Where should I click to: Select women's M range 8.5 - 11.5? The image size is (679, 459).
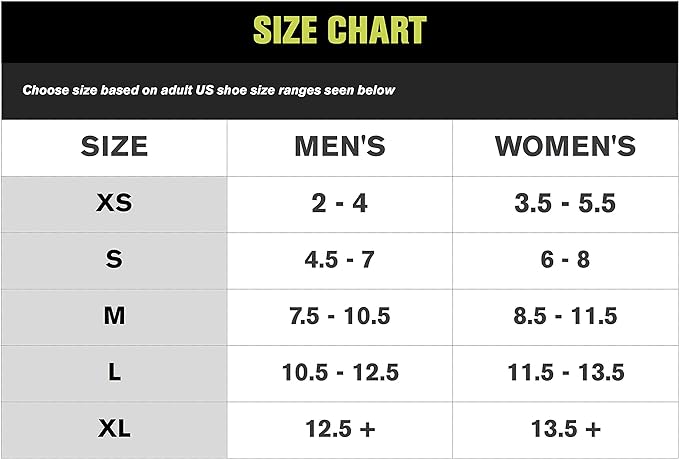pos(565,316)
